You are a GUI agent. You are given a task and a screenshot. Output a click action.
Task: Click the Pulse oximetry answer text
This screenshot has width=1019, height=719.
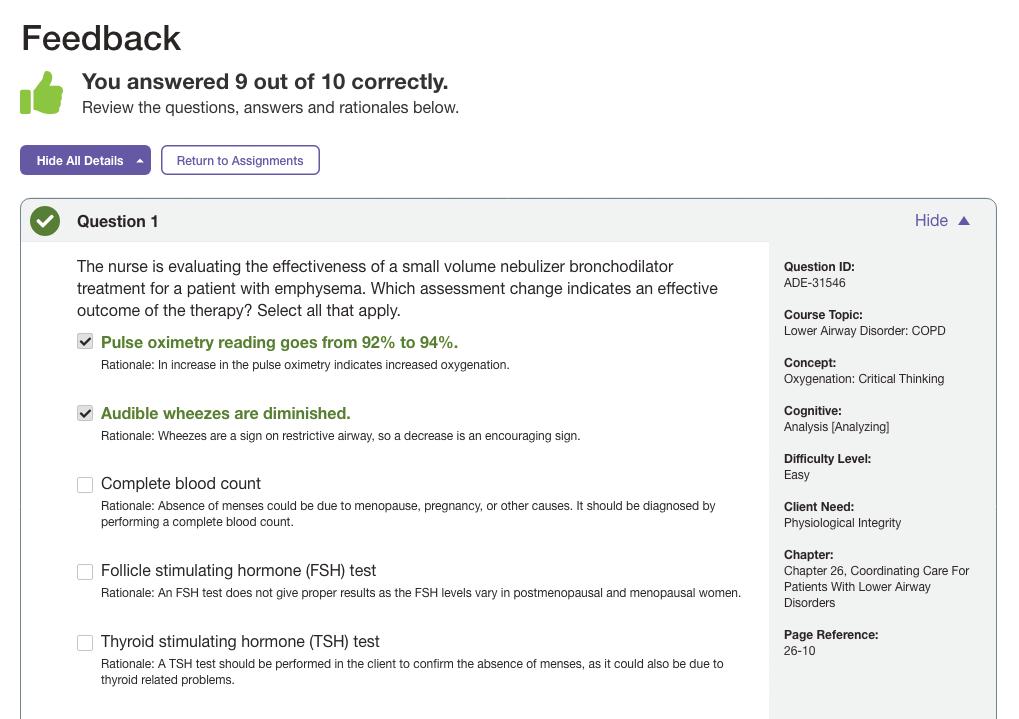[279, 342]
